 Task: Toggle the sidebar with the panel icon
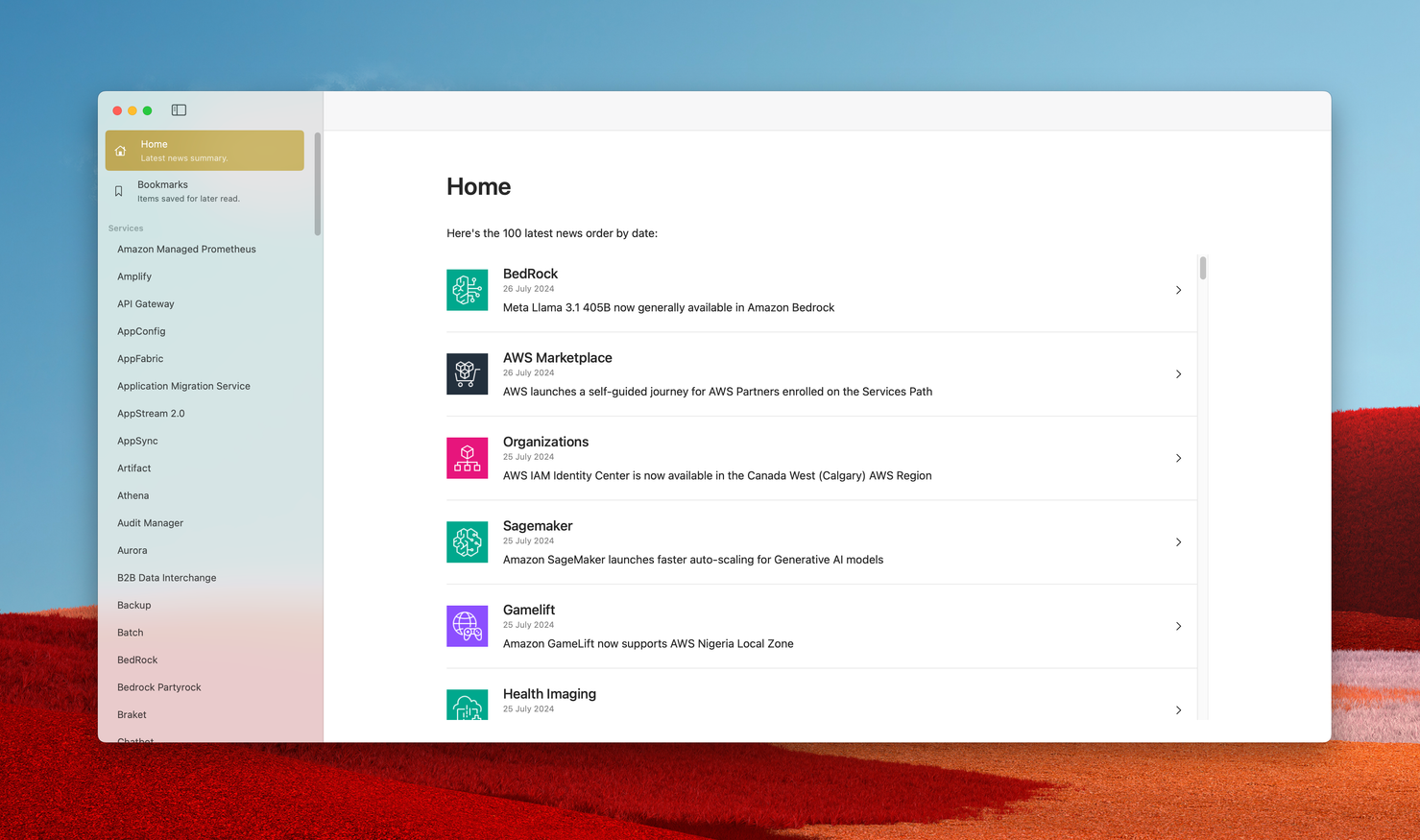pos(179,110)
